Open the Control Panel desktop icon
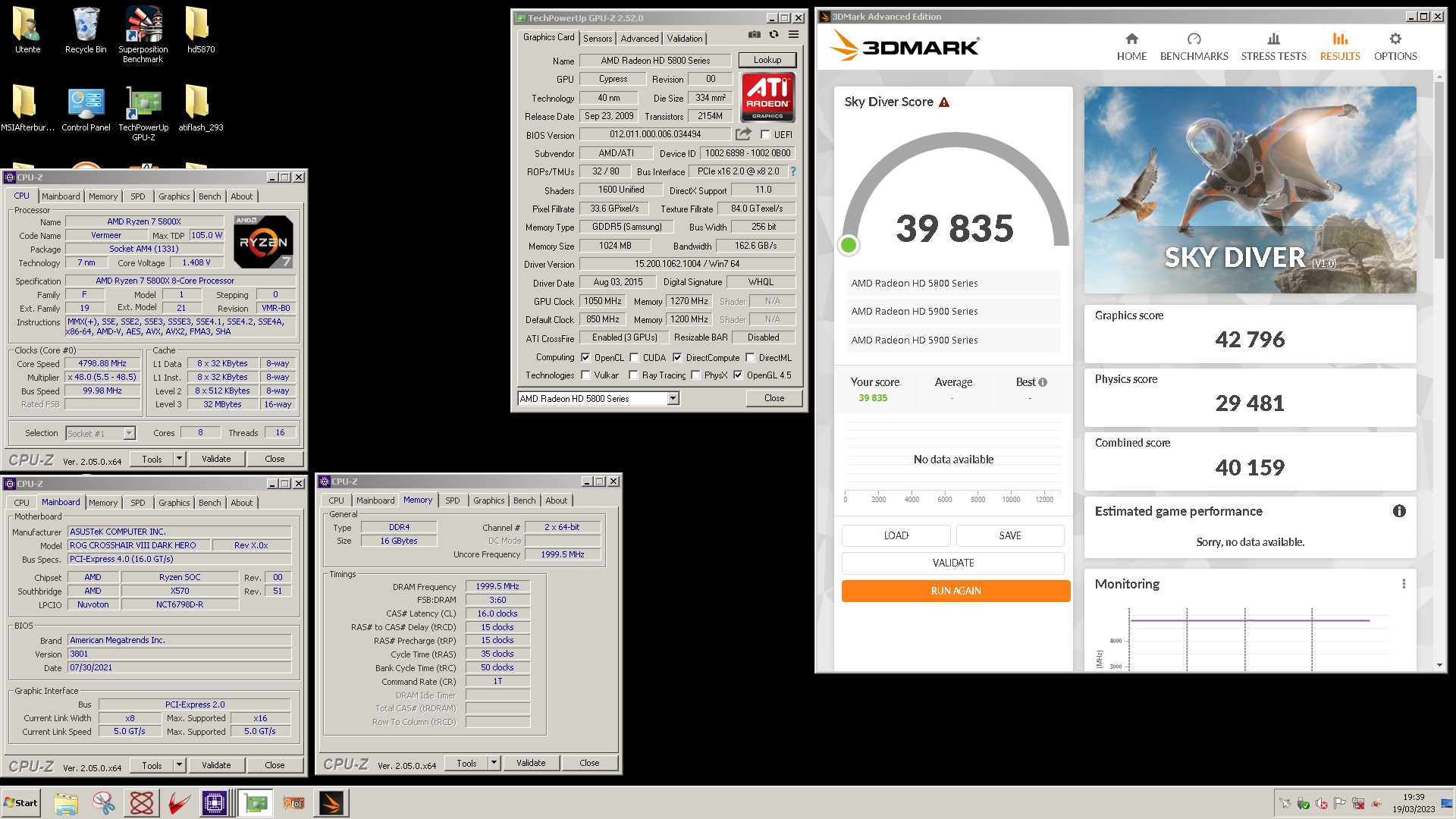This screenshot has width=1456, height=819. 86,108
